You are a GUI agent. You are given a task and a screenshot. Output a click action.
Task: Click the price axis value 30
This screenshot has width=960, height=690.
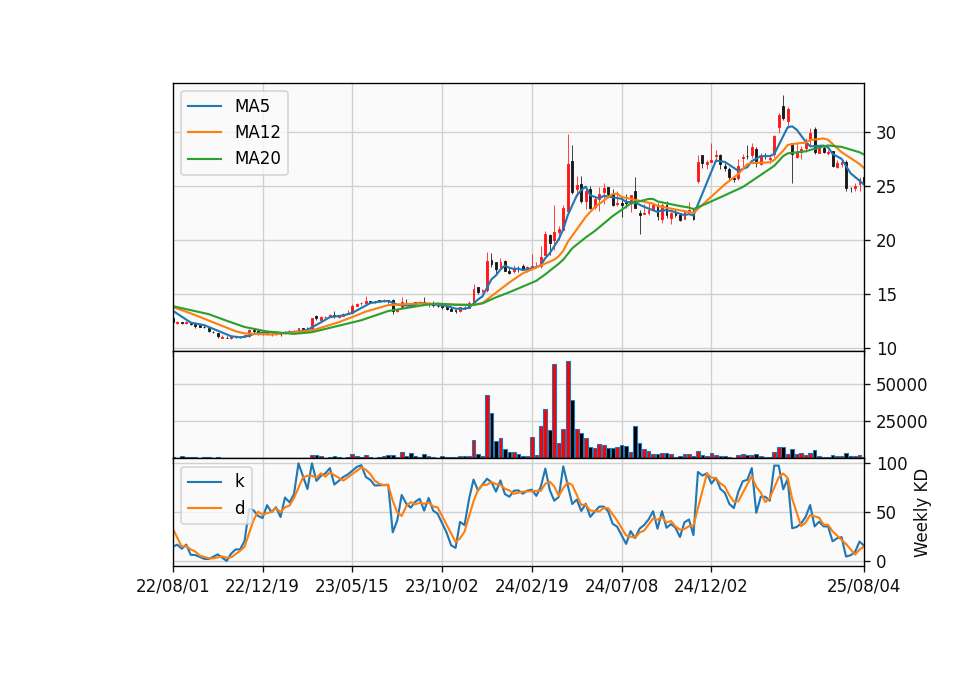(886, 133)
